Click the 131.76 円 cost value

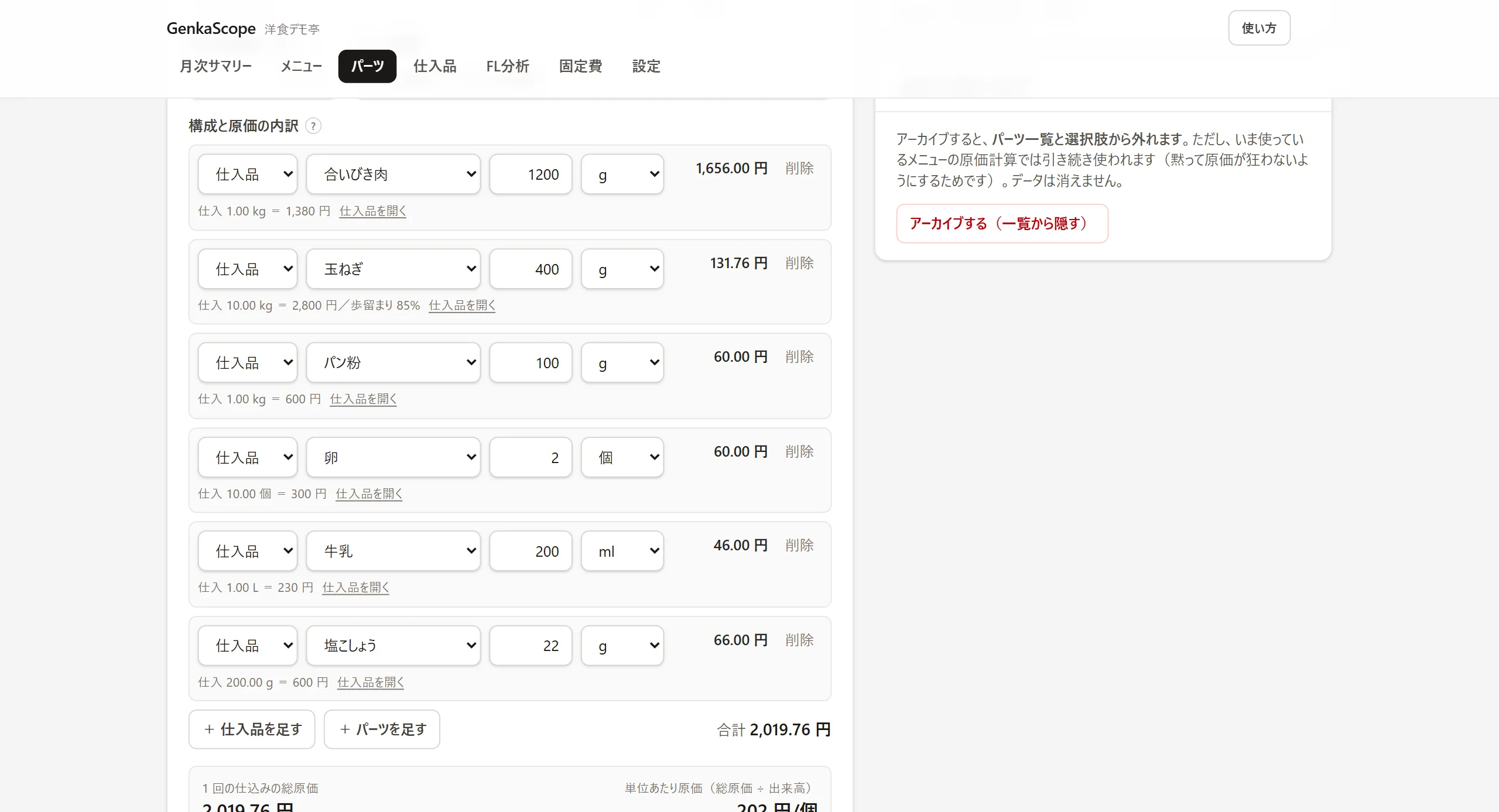[x=738, y=263]
